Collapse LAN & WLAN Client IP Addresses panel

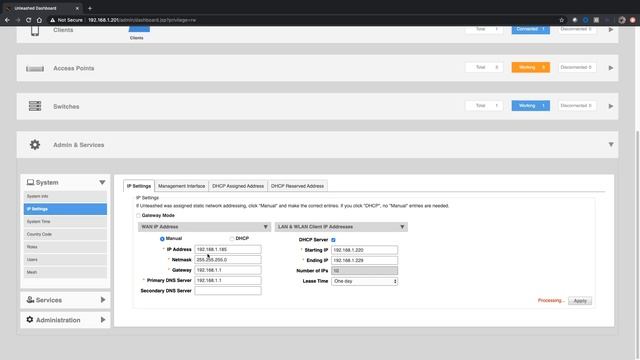(x=402, y=227)
